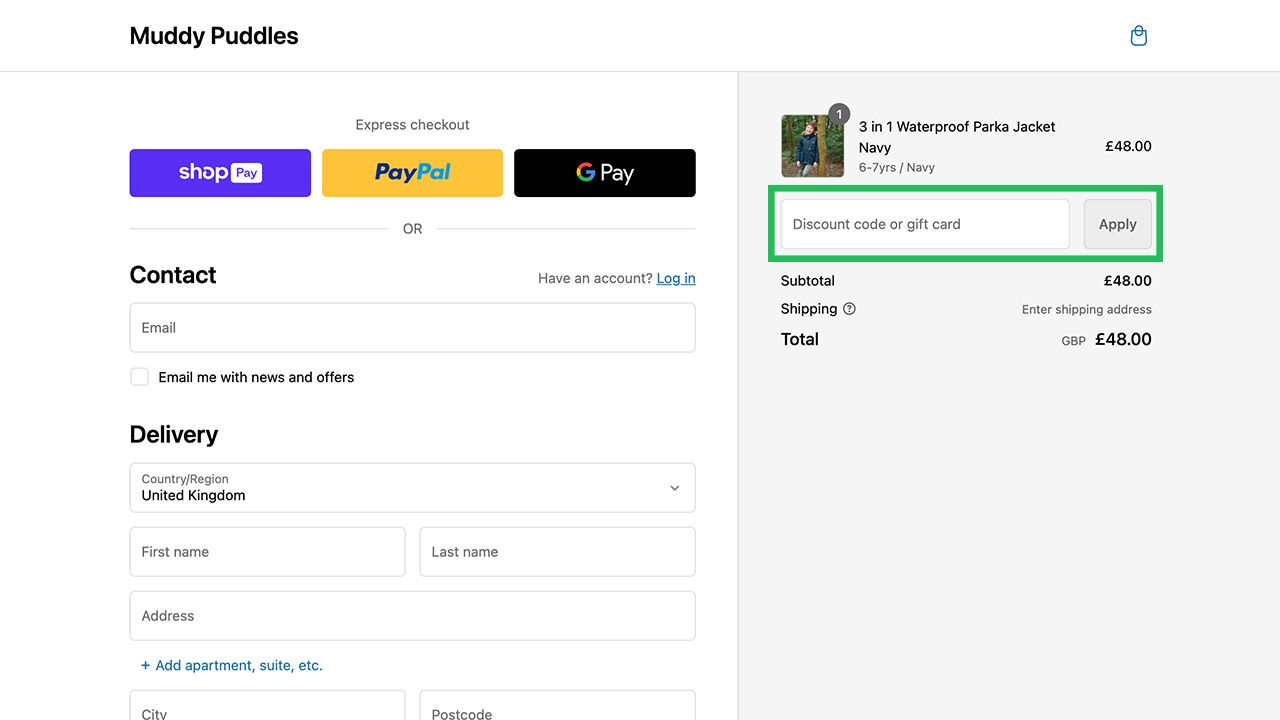The height and width of the screenshot is (720, 1280).
Task: Pay with Google Pay express checkout
Action: (x=605, y=173)
